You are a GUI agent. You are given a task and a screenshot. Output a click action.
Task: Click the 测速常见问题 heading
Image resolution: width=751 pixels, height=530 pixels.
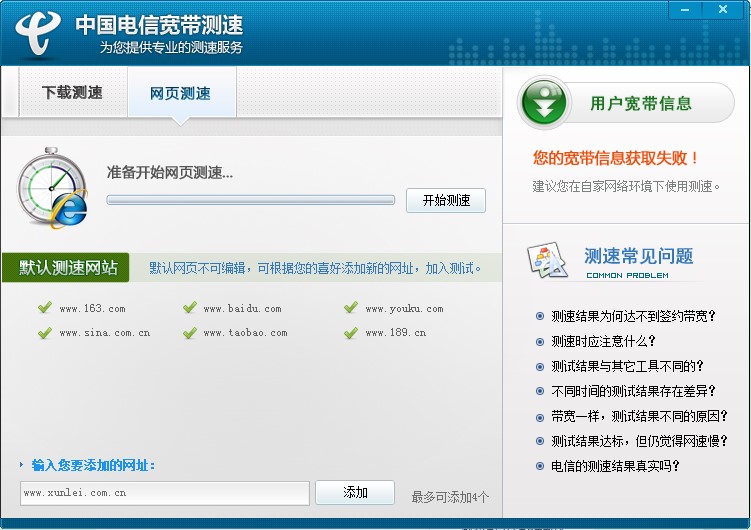638,256
